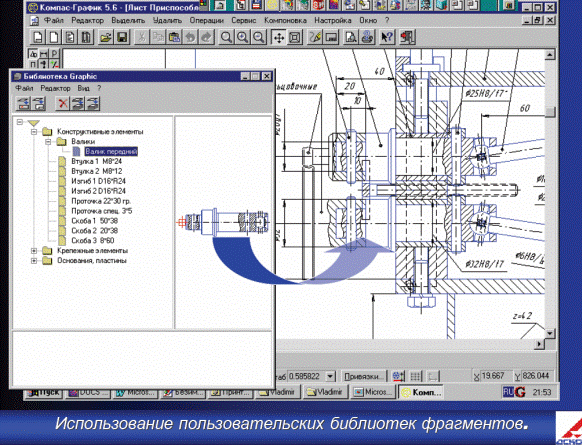Toggle the grid display button
Screen dimensions: 582x445
pyautogui.click(x=416, y=376)
